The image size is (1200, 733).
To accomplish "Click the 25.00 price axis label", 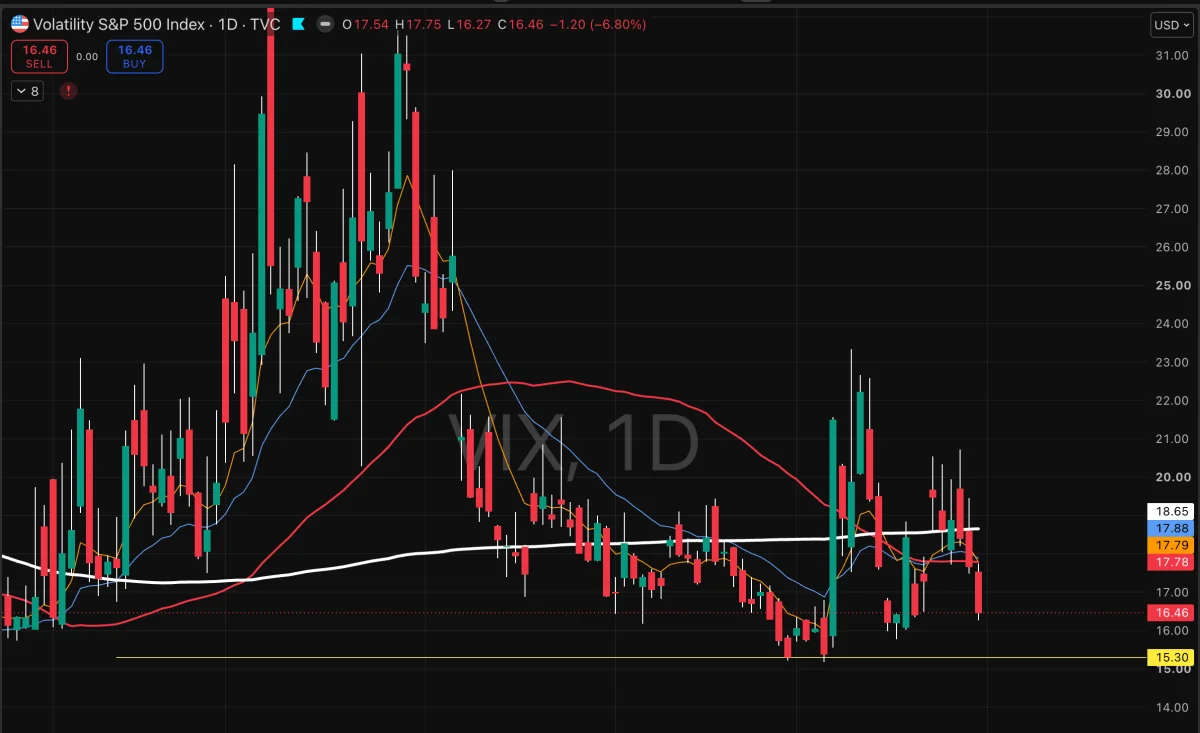I will 1171,285.
